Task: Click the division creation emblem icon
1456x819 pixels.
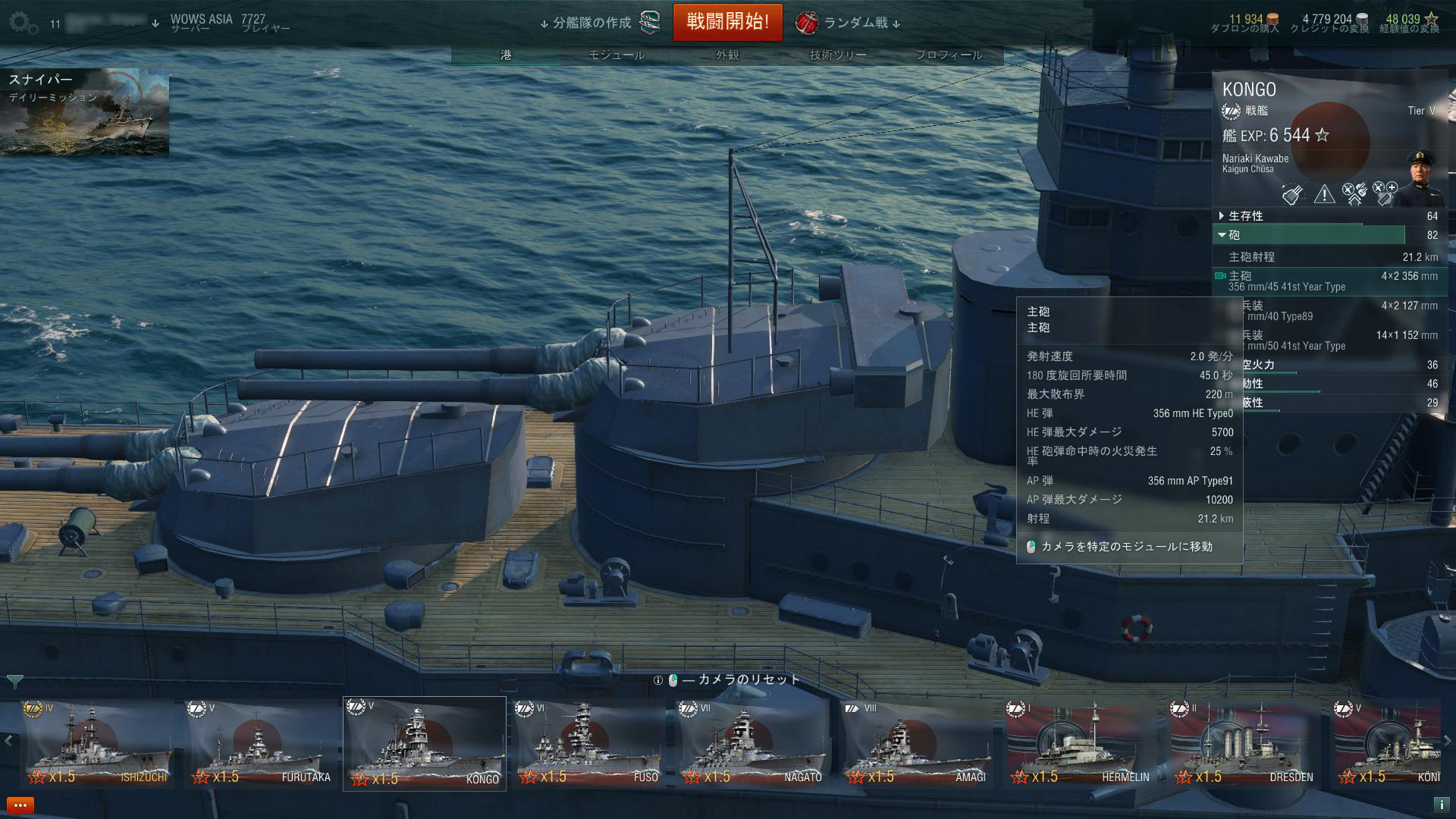Action: (651, 23)
